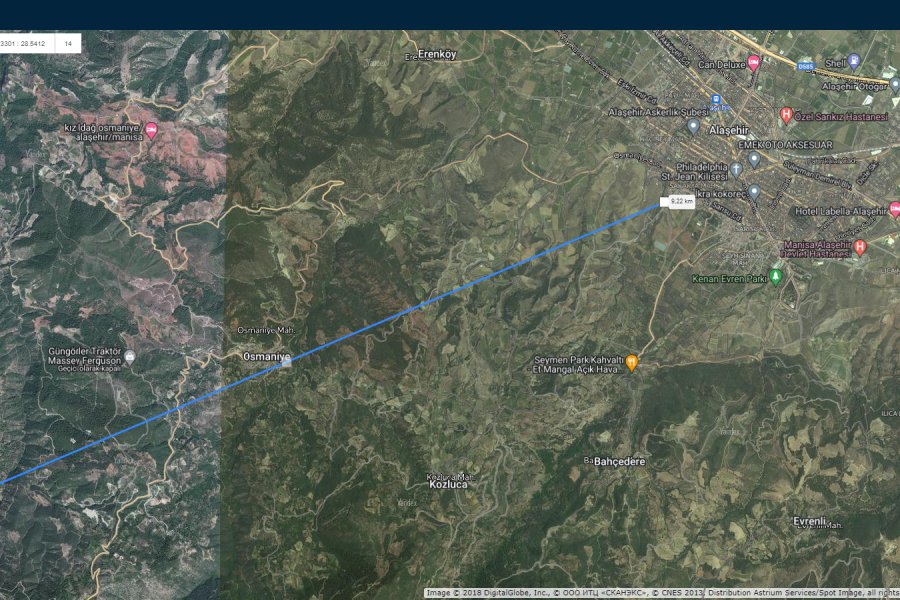Click the EMEK OTO AKSESUAR marker
This screenshot has width=900, height=600.
(x=754, y=160)
